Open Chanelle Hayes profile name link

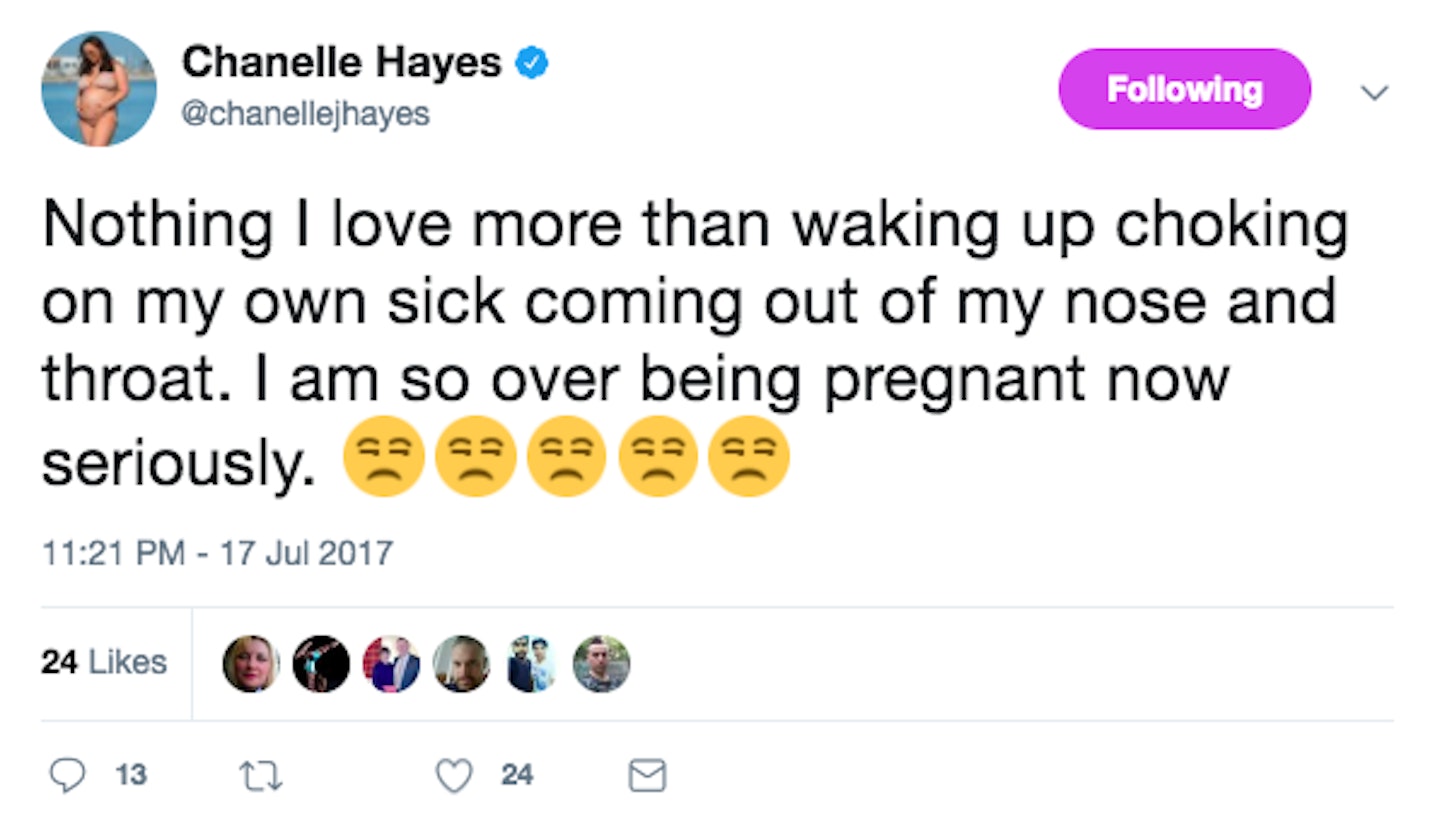(x=341, y=64)
